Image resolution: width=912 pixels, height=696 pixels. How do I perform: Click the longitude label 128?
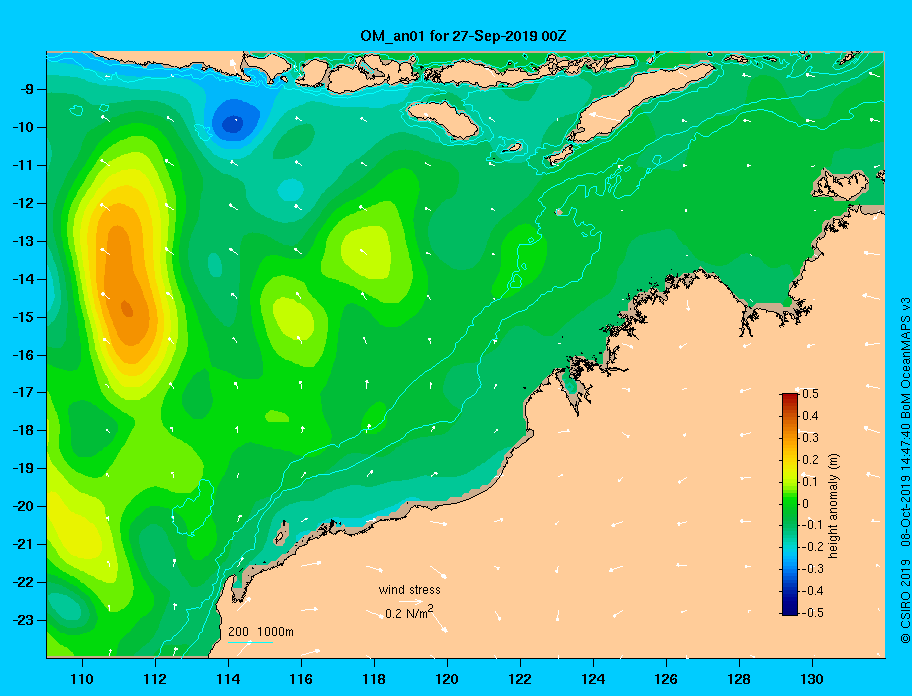(739, 679)
